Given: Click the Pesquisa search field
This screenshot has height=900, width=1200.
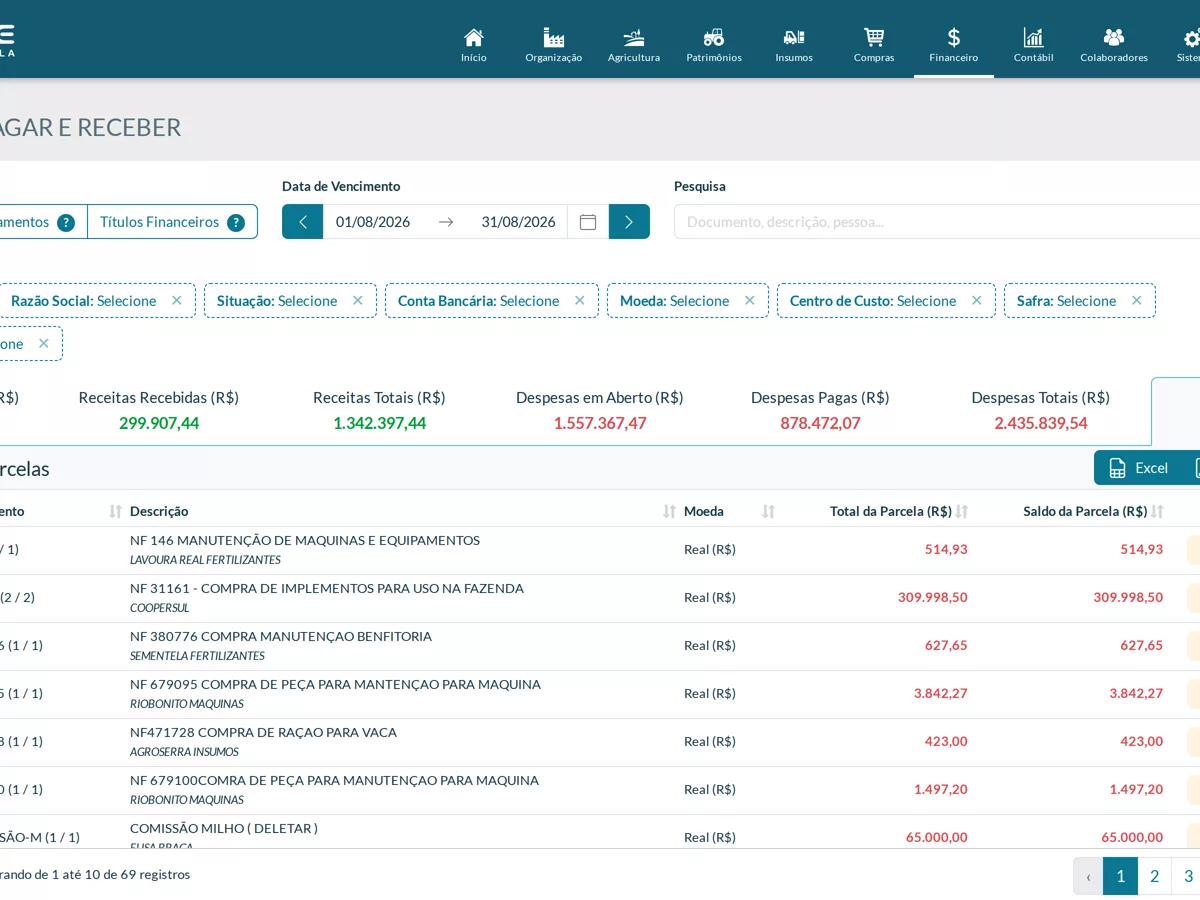Looking at the screenshot, I should click(x=937, y=222).
